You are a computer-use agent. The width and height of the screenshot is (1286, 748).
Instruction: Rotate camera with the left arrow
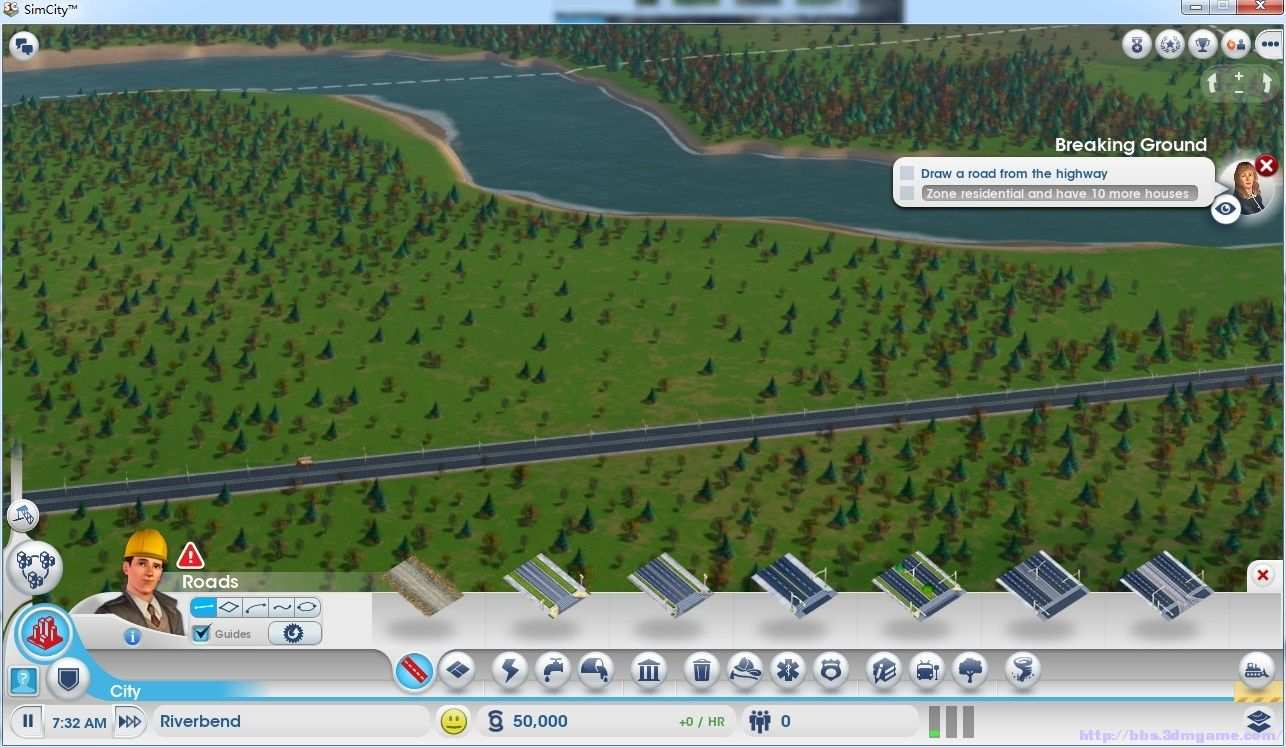1213,84
